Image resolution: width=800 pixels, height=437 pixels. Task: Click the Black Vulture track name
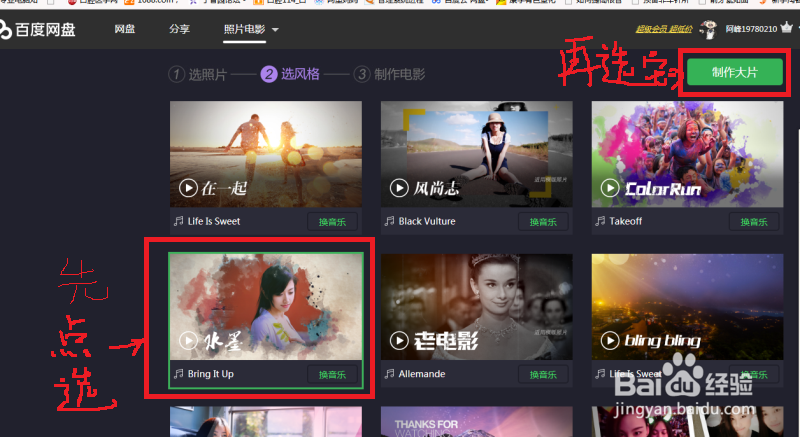click(x=427, y=221)
